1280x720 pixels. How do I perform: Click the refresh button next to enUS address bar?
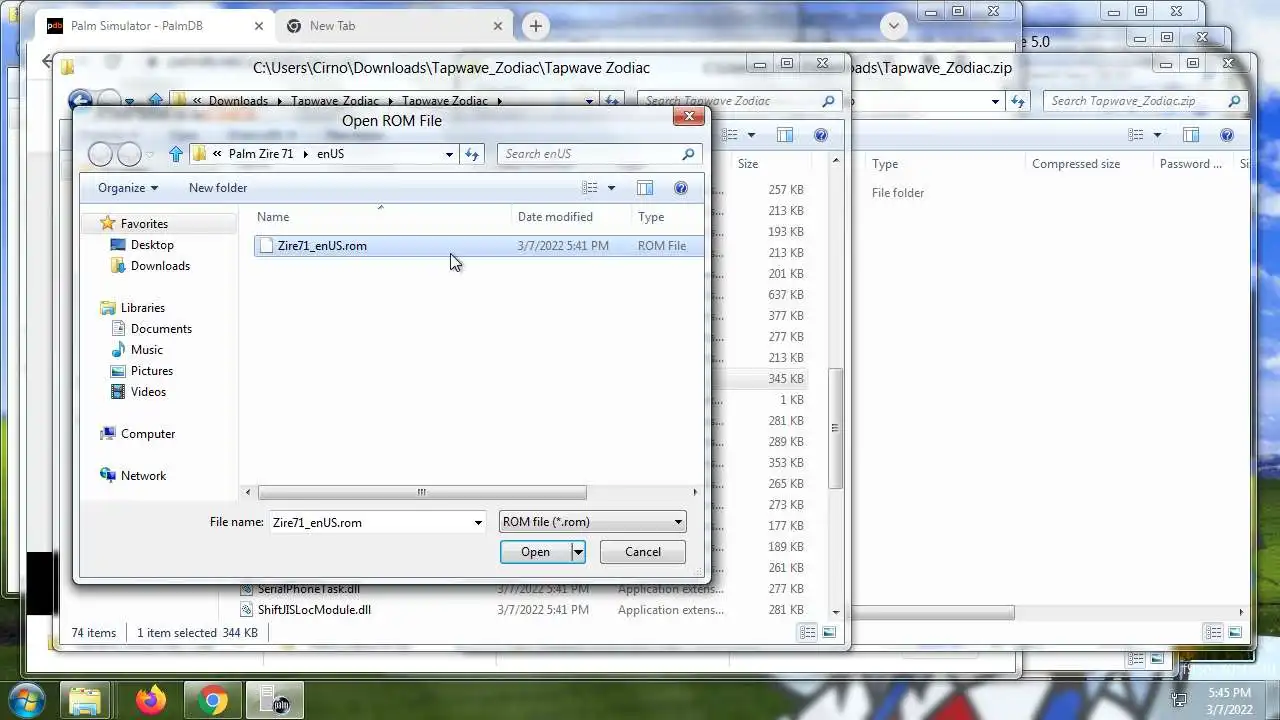point(472,154)
